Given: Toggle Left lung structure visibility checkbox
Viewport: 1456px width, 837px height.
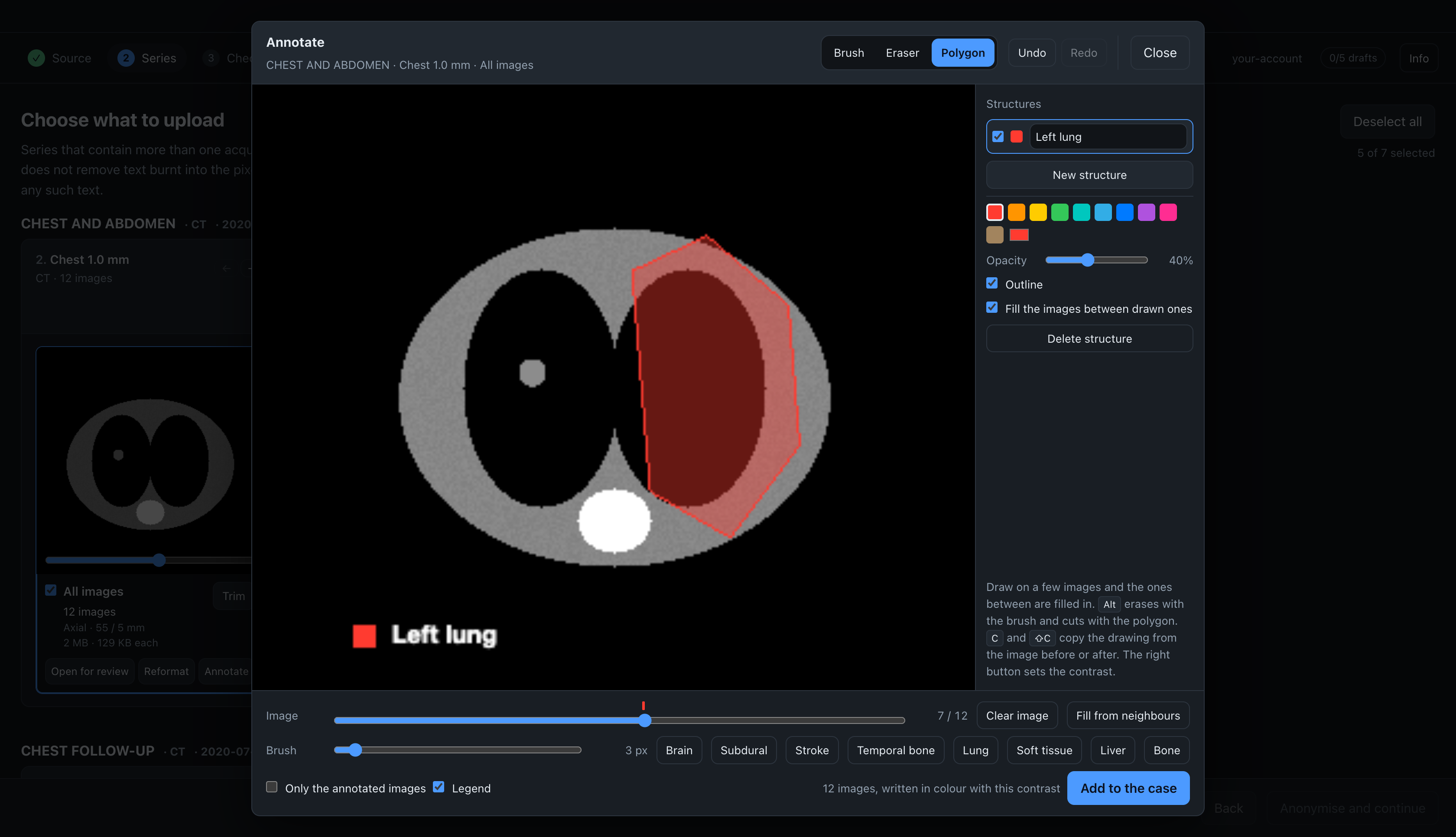Looking at the screenshot, I should pos(998,137).
